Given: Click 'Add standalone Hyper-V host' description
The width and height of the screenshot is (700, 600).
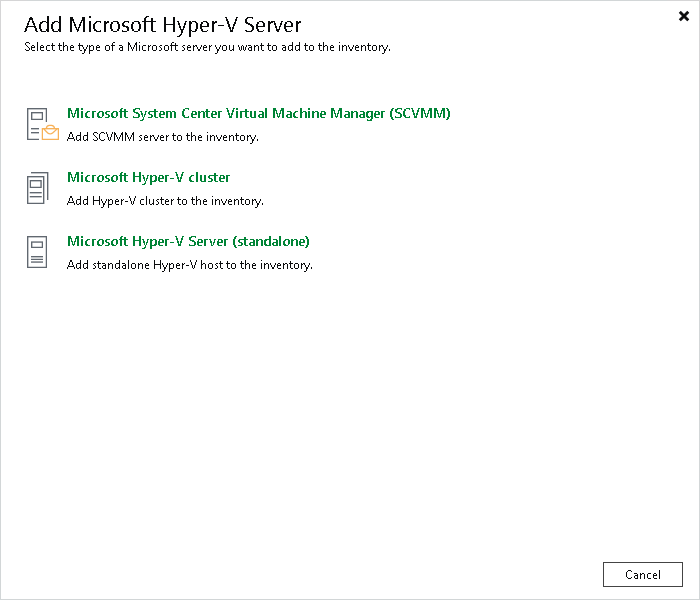Looking at the screenshot, I should (x=190, y=265).
